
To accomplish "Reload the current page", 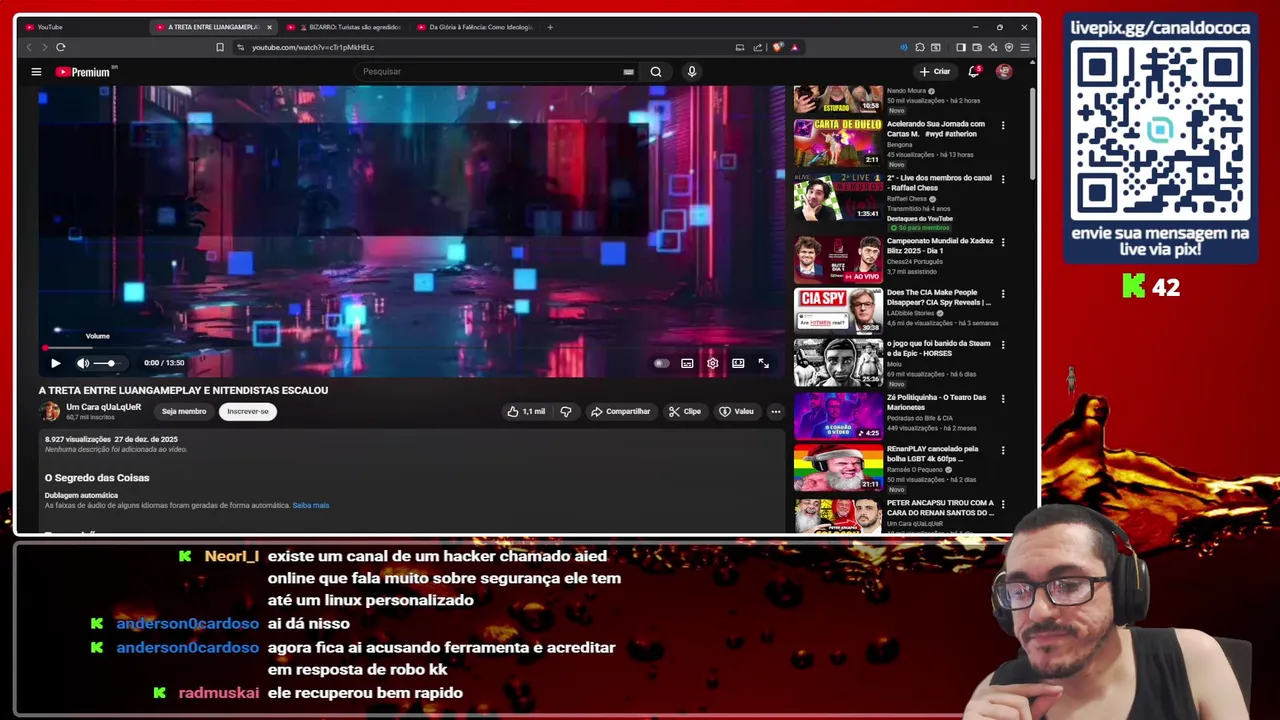I will click(x=61, y=47).
